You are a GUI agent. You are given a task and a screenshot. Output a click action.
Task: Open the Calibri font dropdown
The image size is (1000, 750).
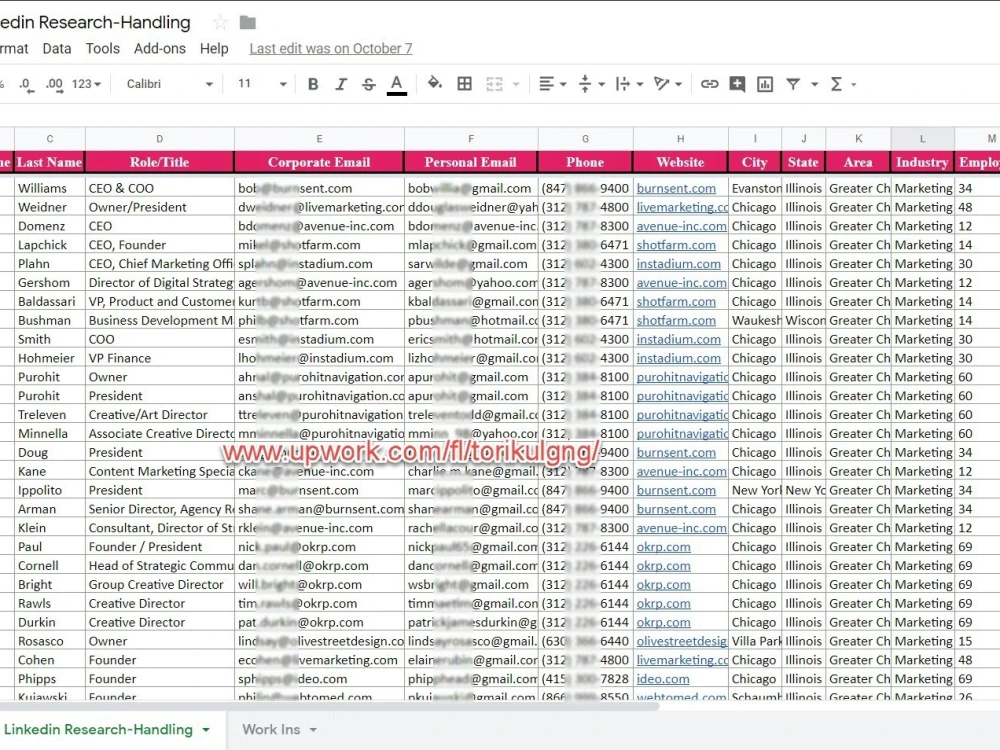[170, 84]
